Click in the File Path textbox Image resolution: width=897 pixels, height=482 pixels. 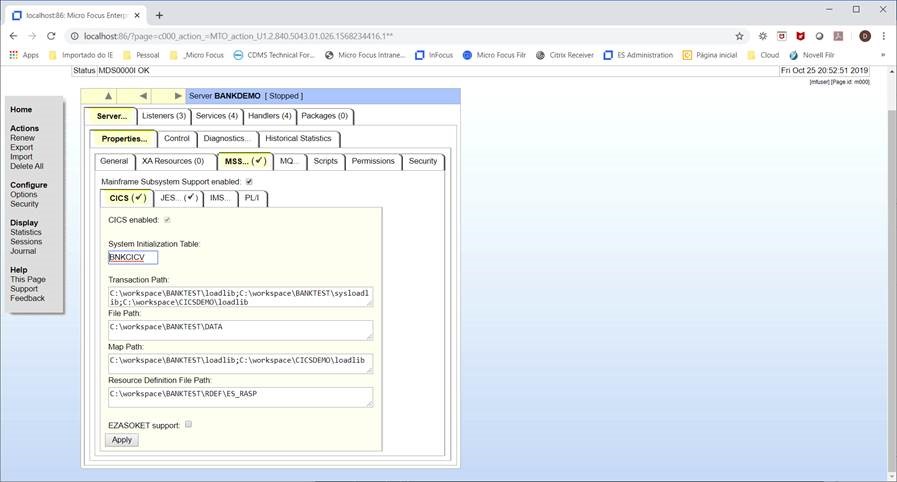(x=241, y=330)
